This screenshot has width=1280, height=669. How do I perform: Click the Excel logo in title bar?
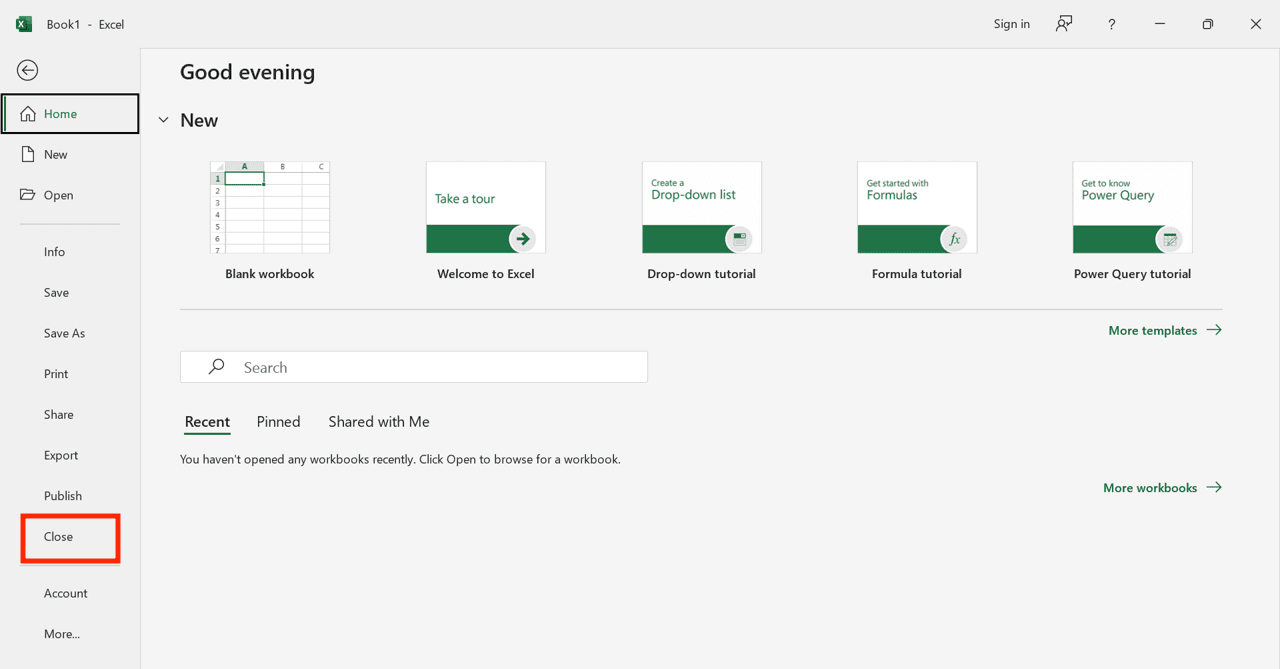pos(24,24)
